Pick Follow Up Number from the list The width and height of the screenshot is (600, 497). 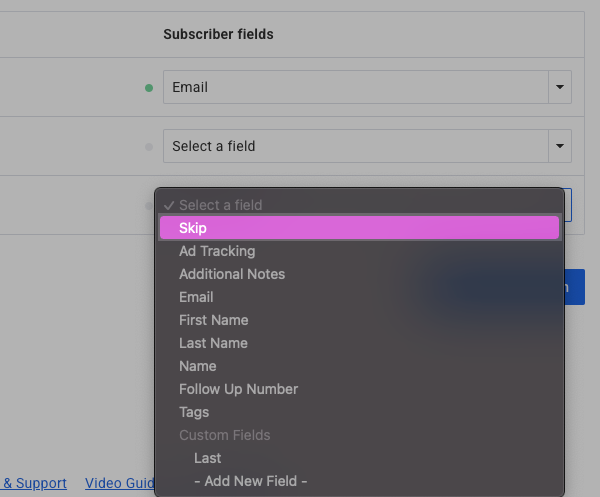click(238, 389)
